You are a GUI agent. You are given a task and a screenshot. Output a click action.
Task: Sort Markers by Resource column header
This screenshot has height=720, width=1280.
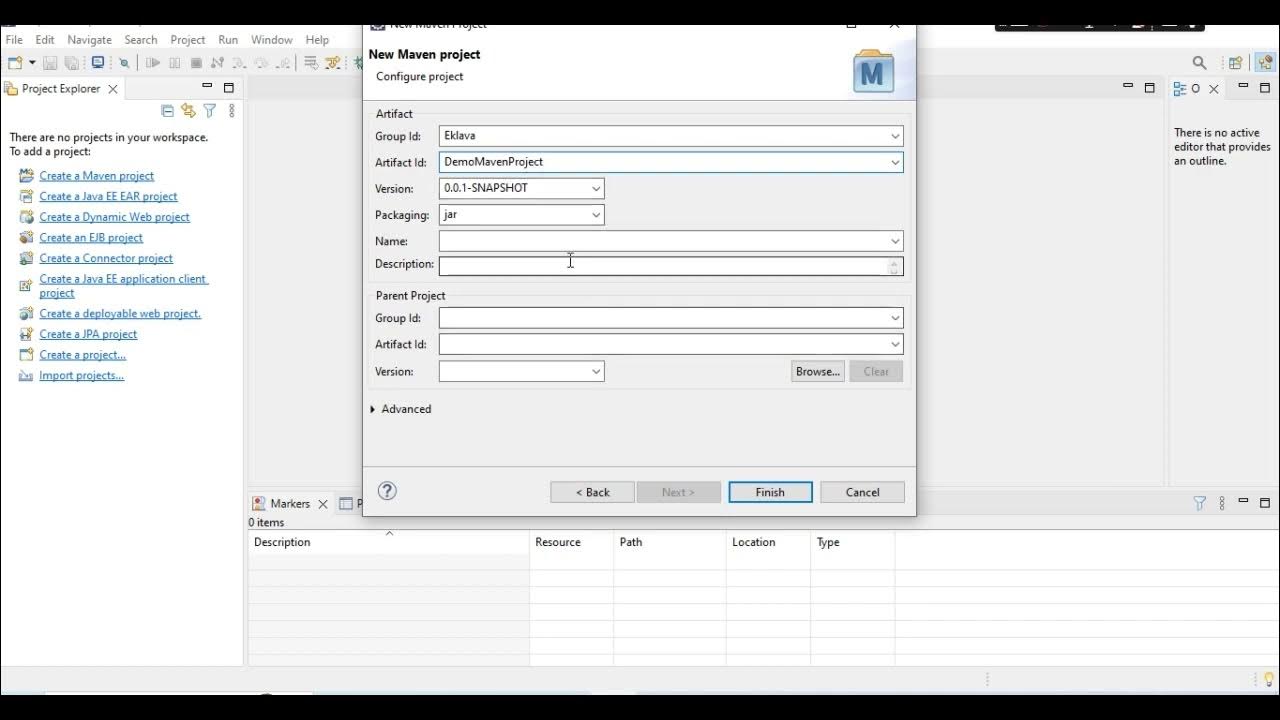point(571,542)
